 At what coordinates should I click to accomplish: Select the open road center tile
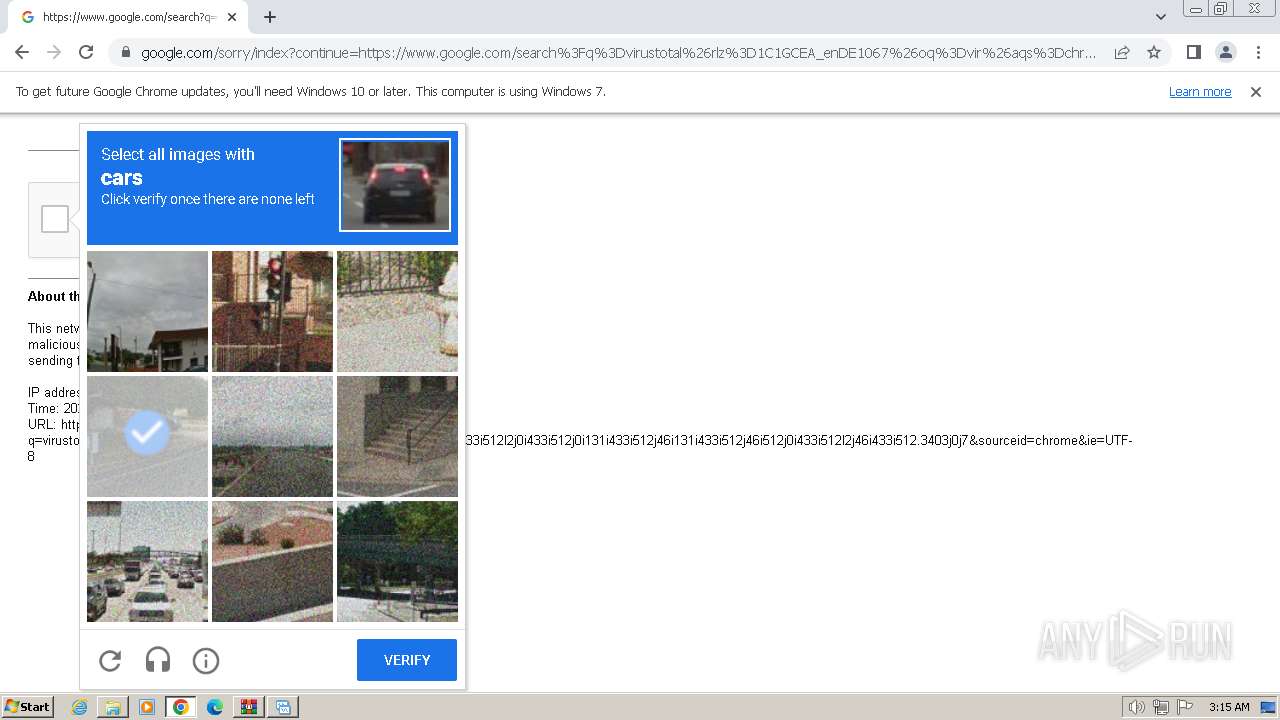click(x=272, y=436)
